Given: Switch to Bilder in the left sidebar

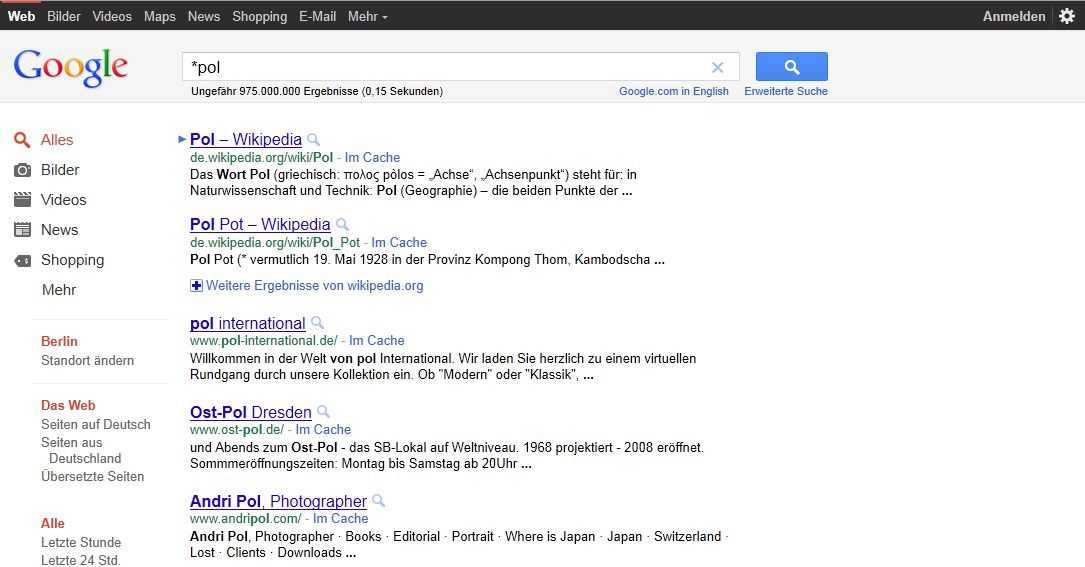Looking at the screenshot, I should pos(60,170).
